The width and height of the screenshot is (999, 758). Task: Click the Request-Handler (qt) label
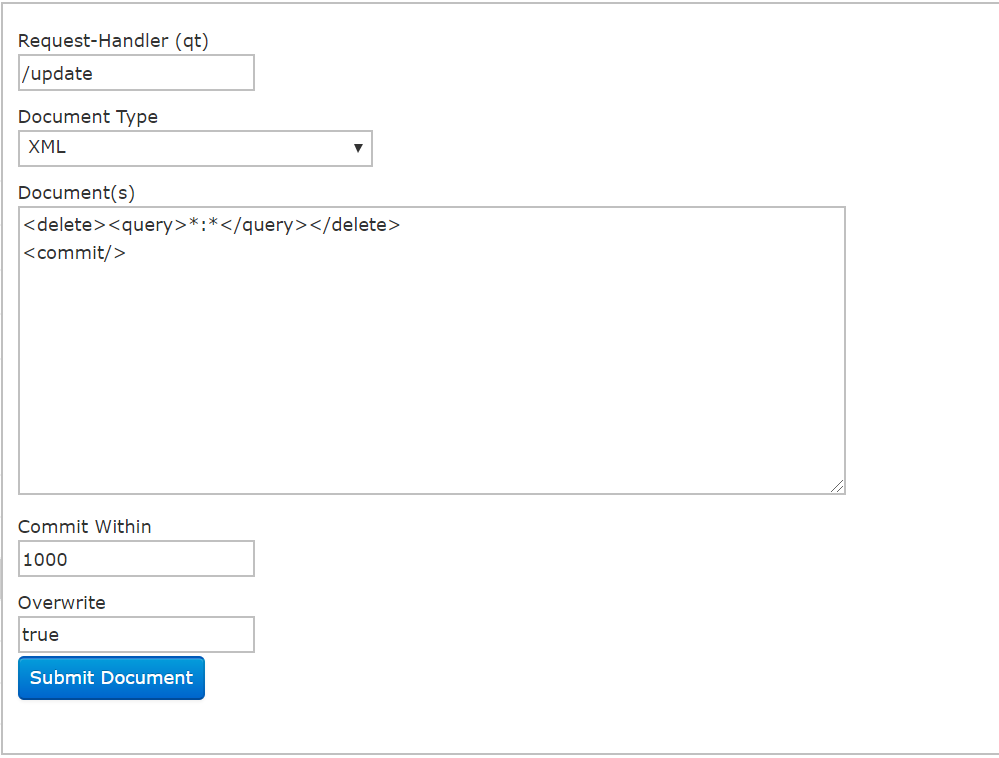coord(113,41)
